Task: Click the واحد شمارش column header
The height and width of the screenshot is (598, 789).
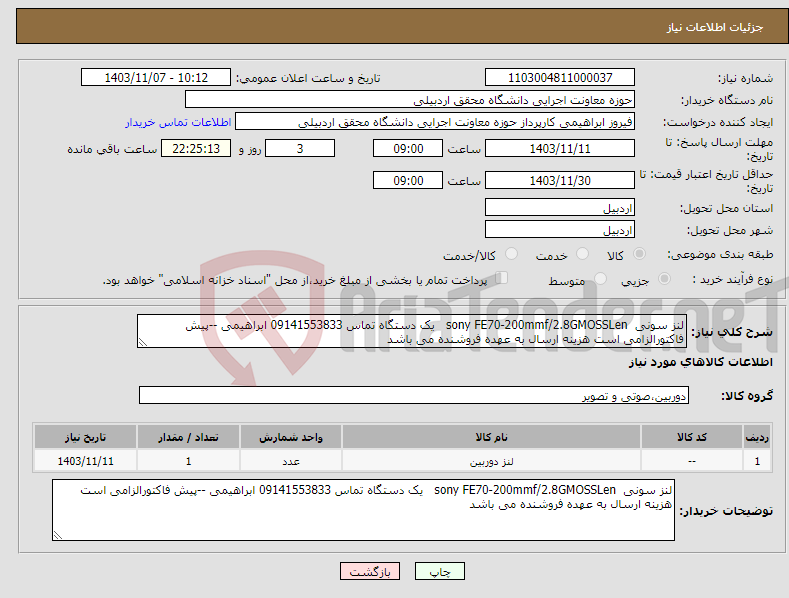Action: tap(291, 437)
